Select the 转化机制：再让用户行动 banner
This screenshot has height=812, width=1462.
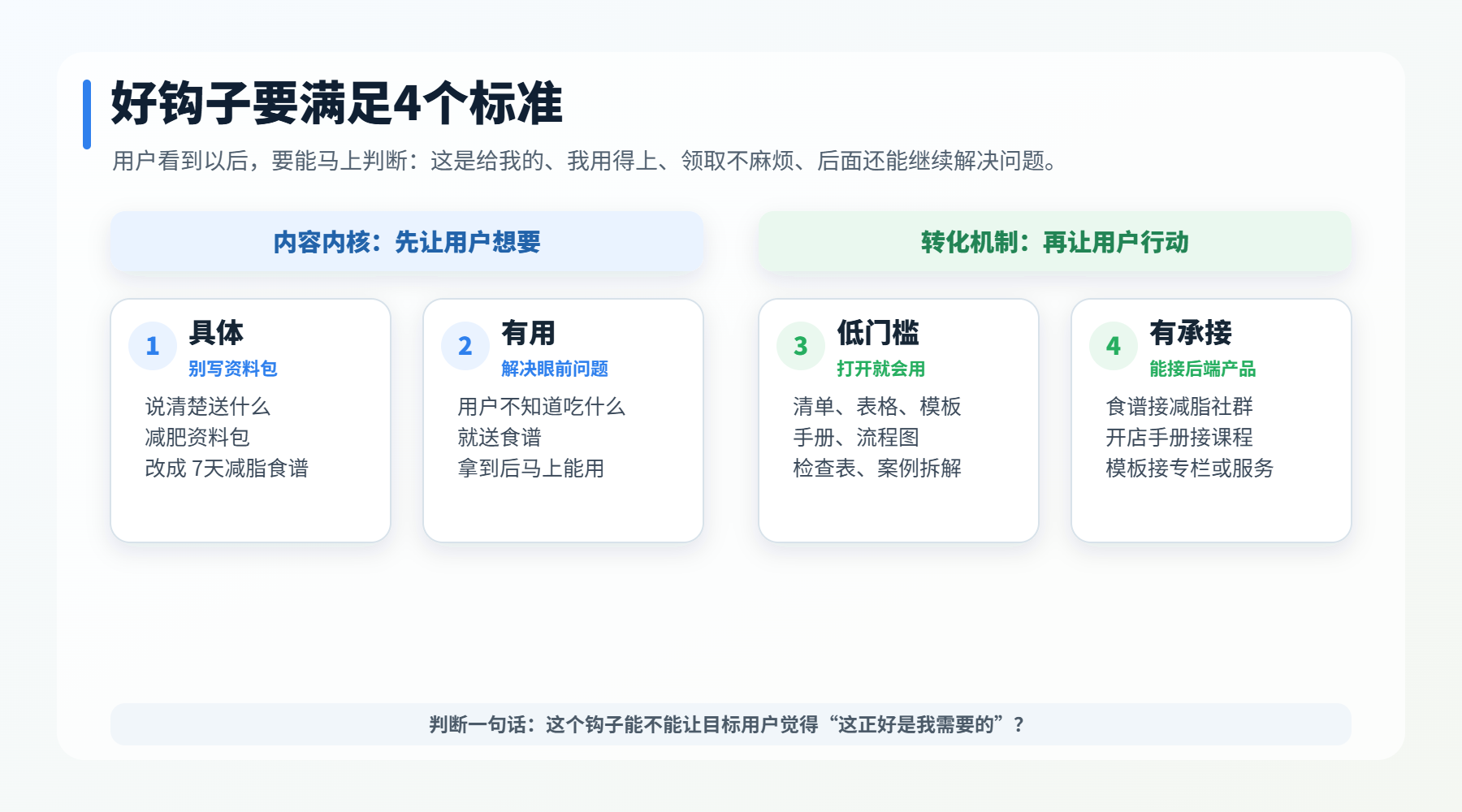pos(1055,242)
